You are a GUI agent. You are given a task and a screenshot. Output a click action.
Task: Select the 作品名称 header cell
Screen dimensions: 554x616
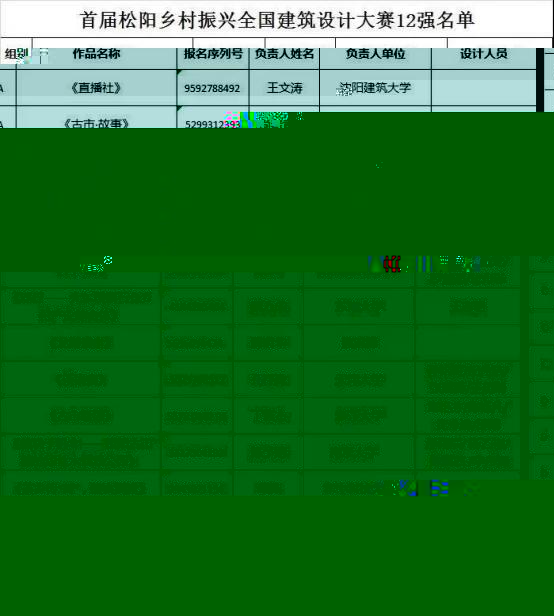click(97, 54)
